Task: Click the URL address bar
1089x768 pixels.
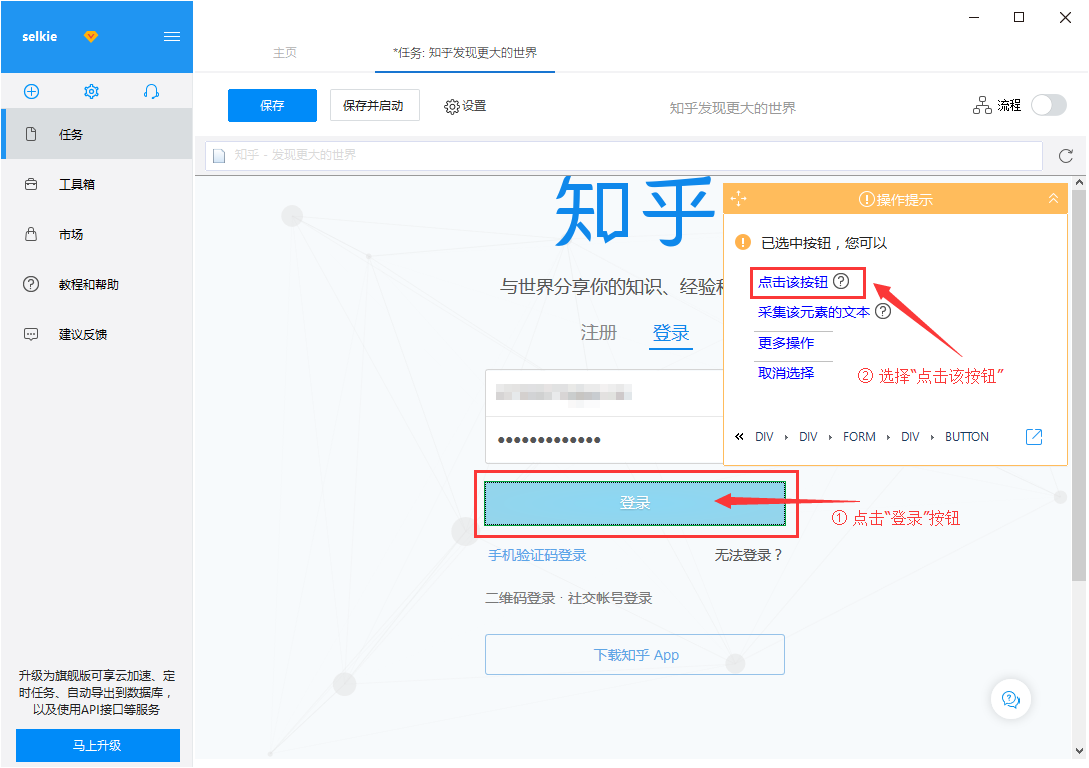Action: (624, 156)
